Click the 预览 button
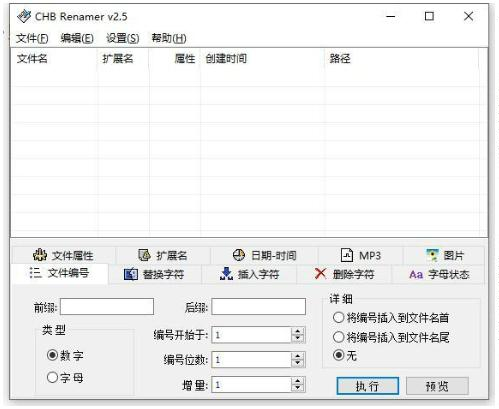Viewport: 499px width, 409px height. [437, 386]
